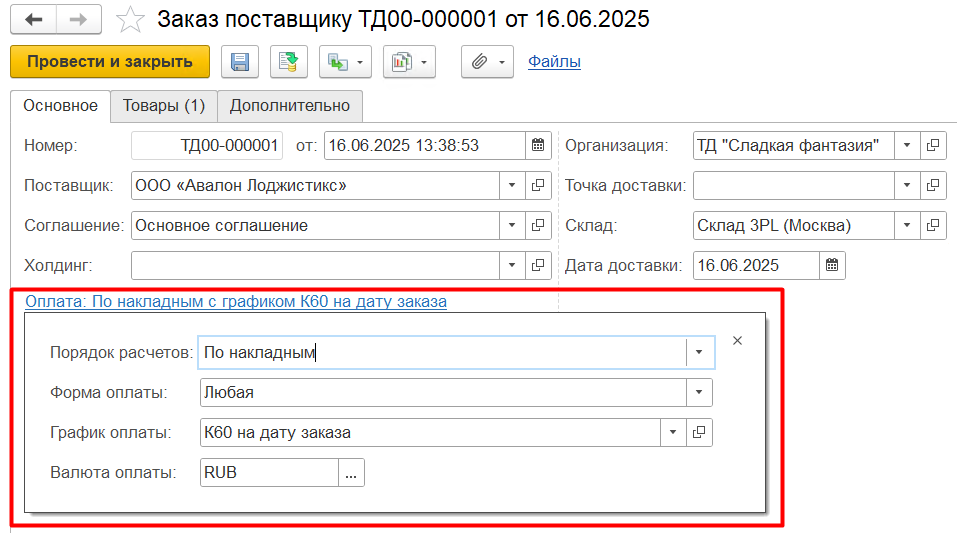Open График оплаты record with open button
Screen dimensions: 957x533
(x=699, y=432)
